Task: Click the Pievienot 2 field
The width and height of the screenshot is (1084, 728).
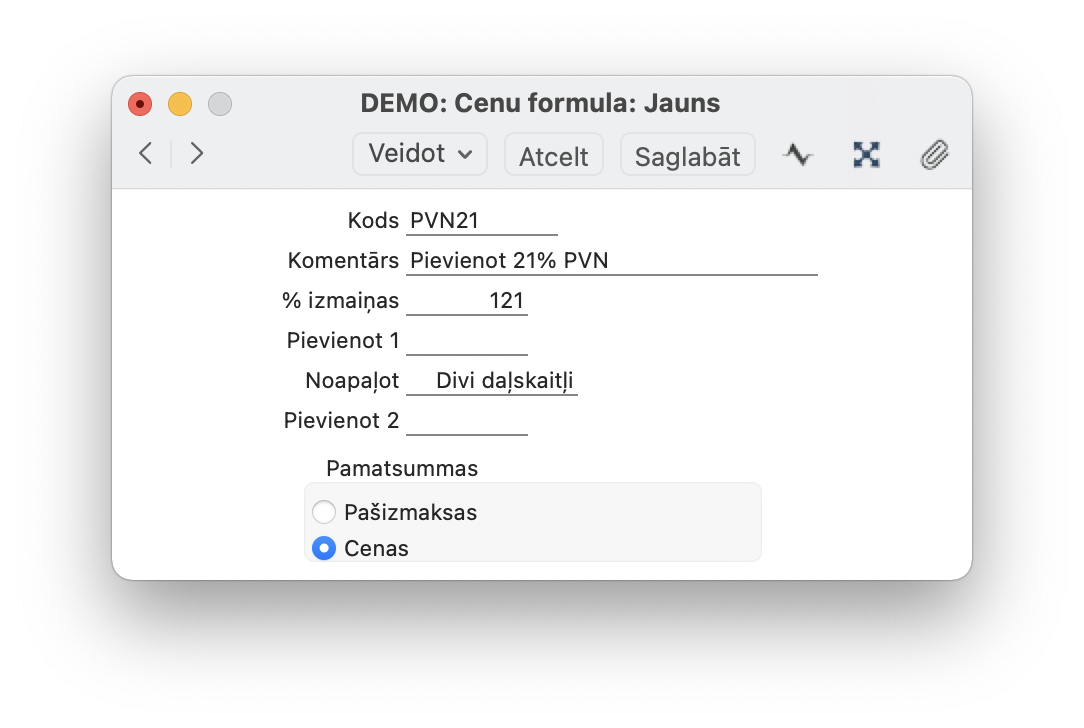Action: click(x=467, y=421)
